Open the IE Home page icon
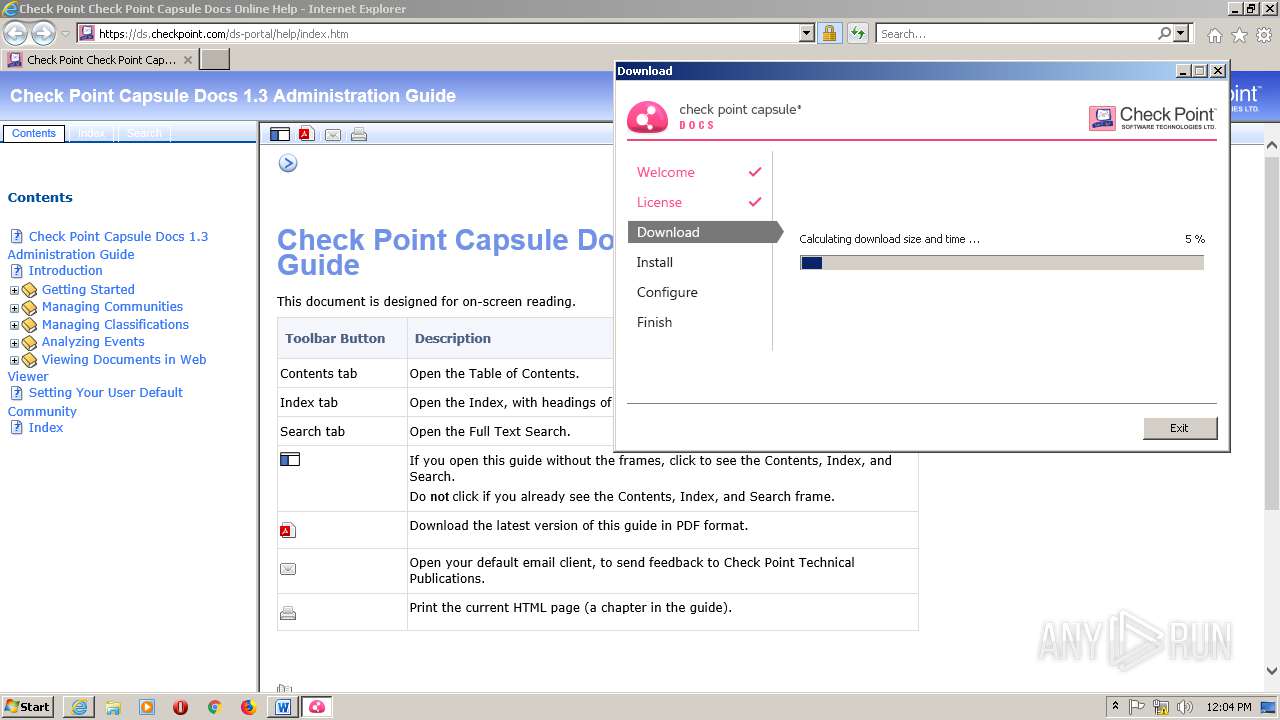 coord(1214,35)
